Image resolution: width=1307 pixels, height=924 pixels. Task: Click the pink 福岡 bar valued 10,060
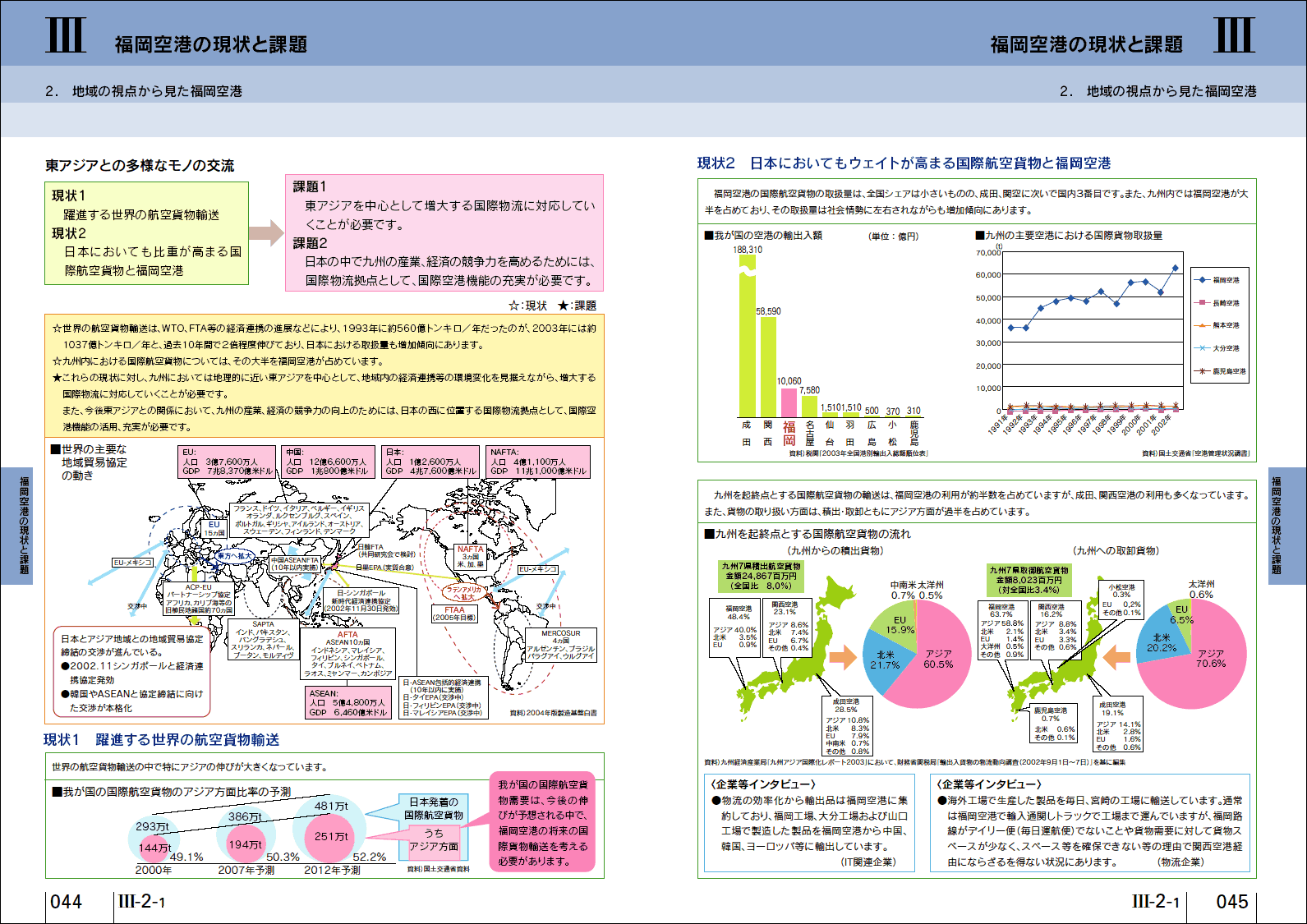pos(789,402)
